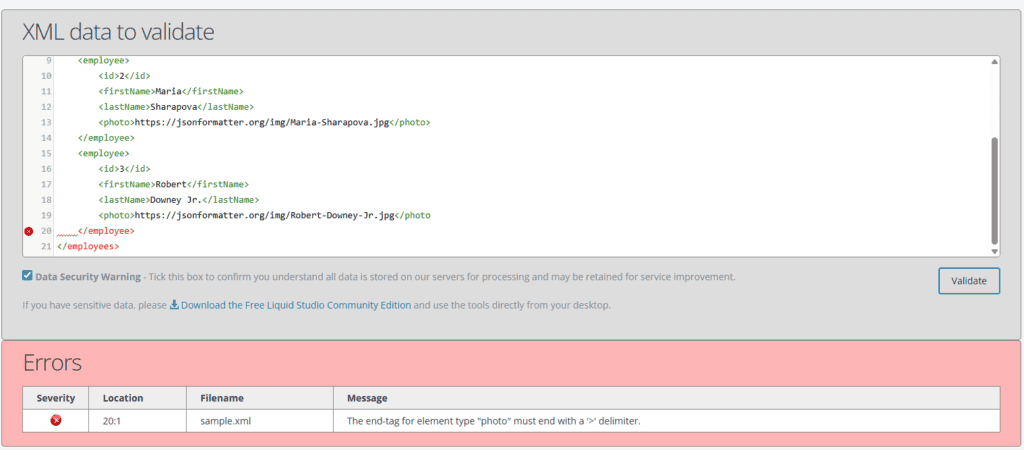
Task: Untick the Data Security Warning checkbox
Action: click(27, 276)
